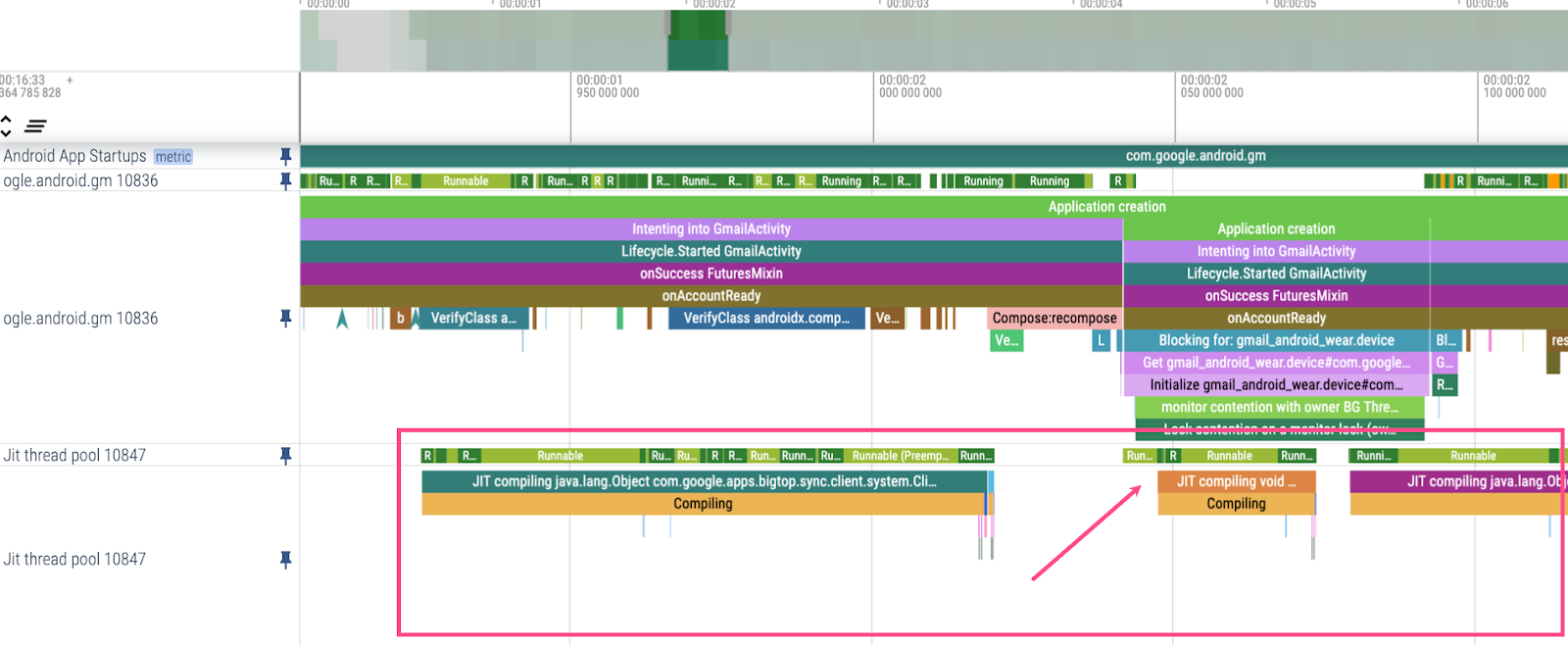Toggle expand/collapse all tracks chevrons

click(x=6, y=126)
